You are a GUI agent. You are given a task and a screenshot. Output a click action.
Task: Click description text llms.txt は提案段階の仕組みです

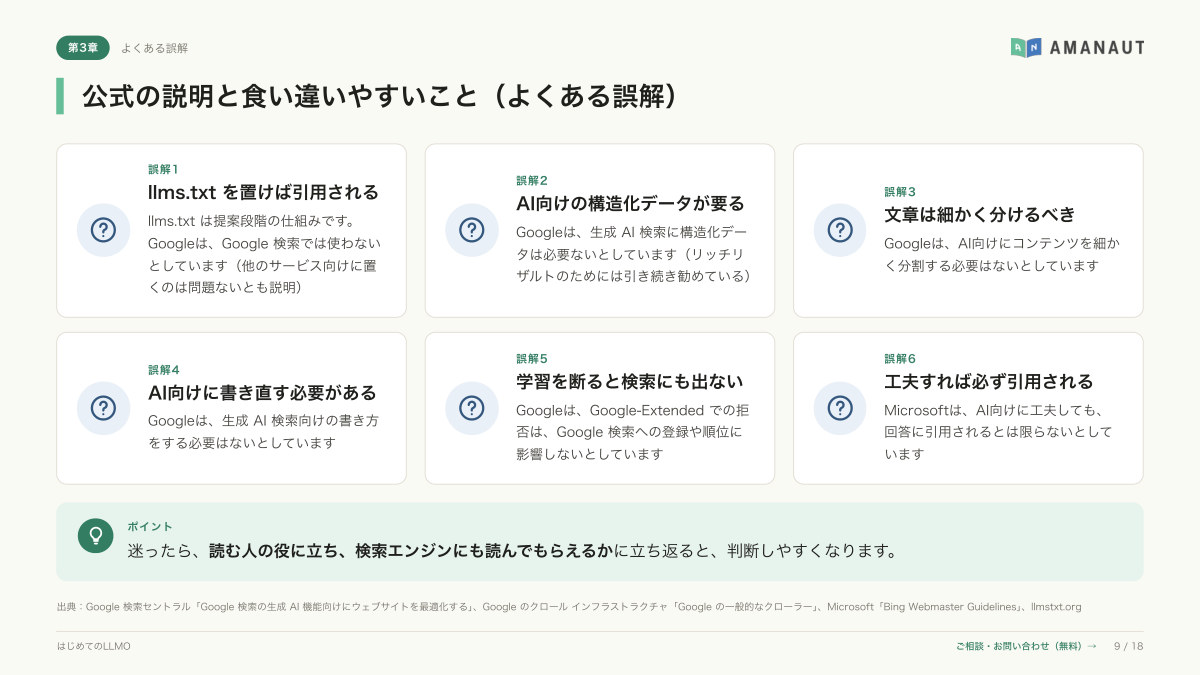point(265,254)
